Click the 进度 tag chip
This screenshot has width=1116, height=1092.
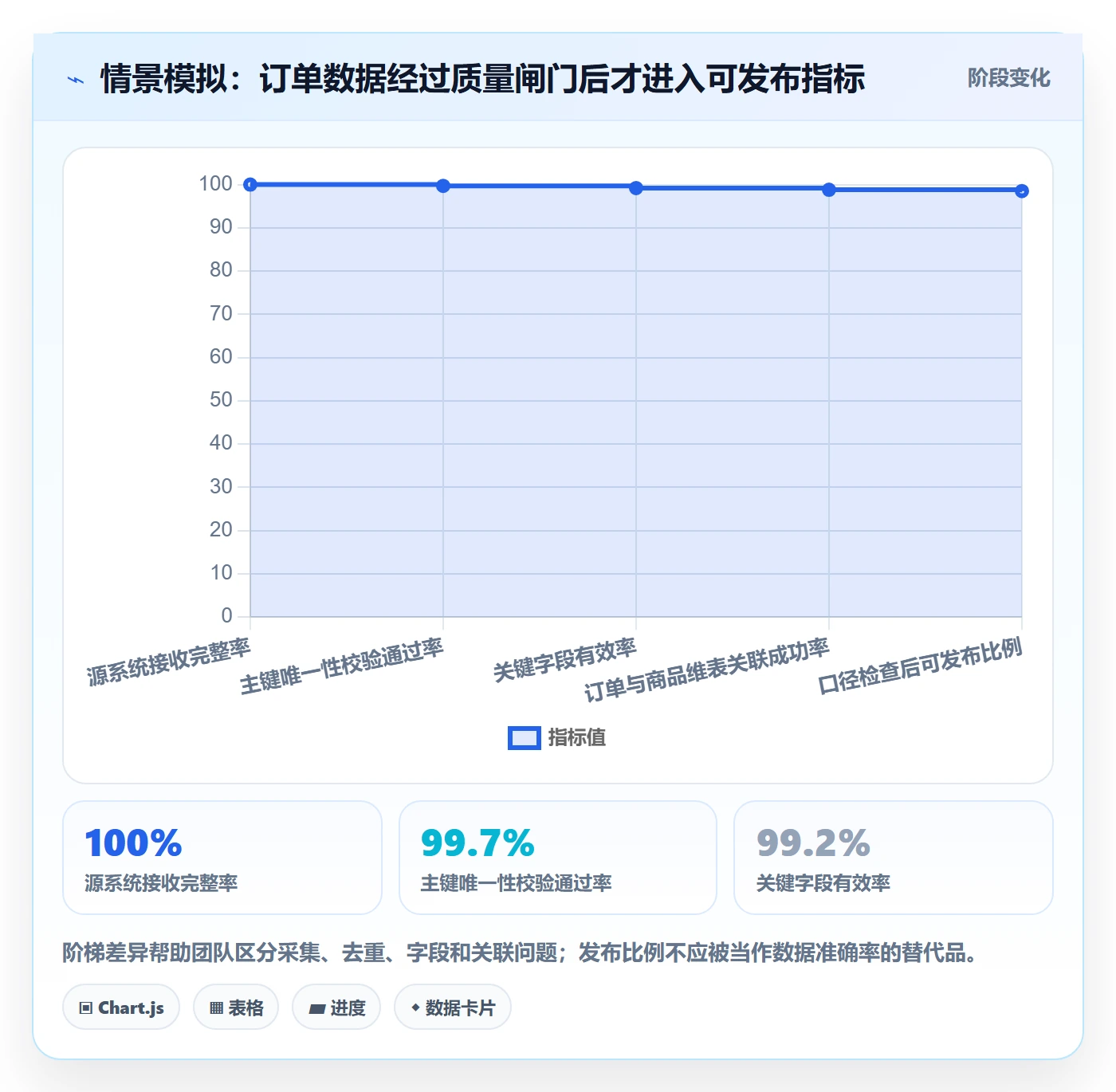pos(336,1008)
